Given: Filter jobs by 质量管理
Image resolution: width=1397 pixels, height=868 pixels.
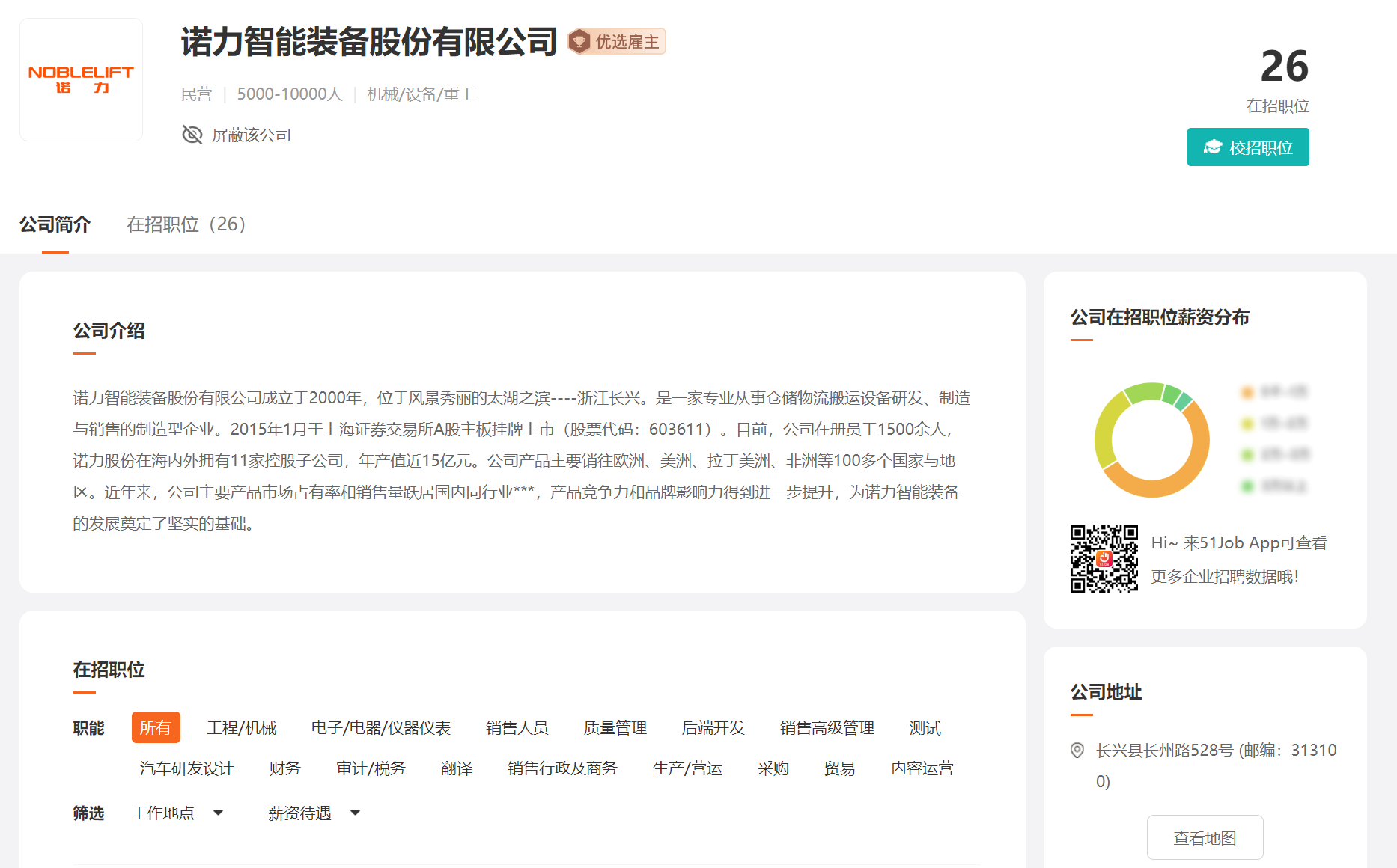Looking at the screenshot, I should click(x=615, y=727).
